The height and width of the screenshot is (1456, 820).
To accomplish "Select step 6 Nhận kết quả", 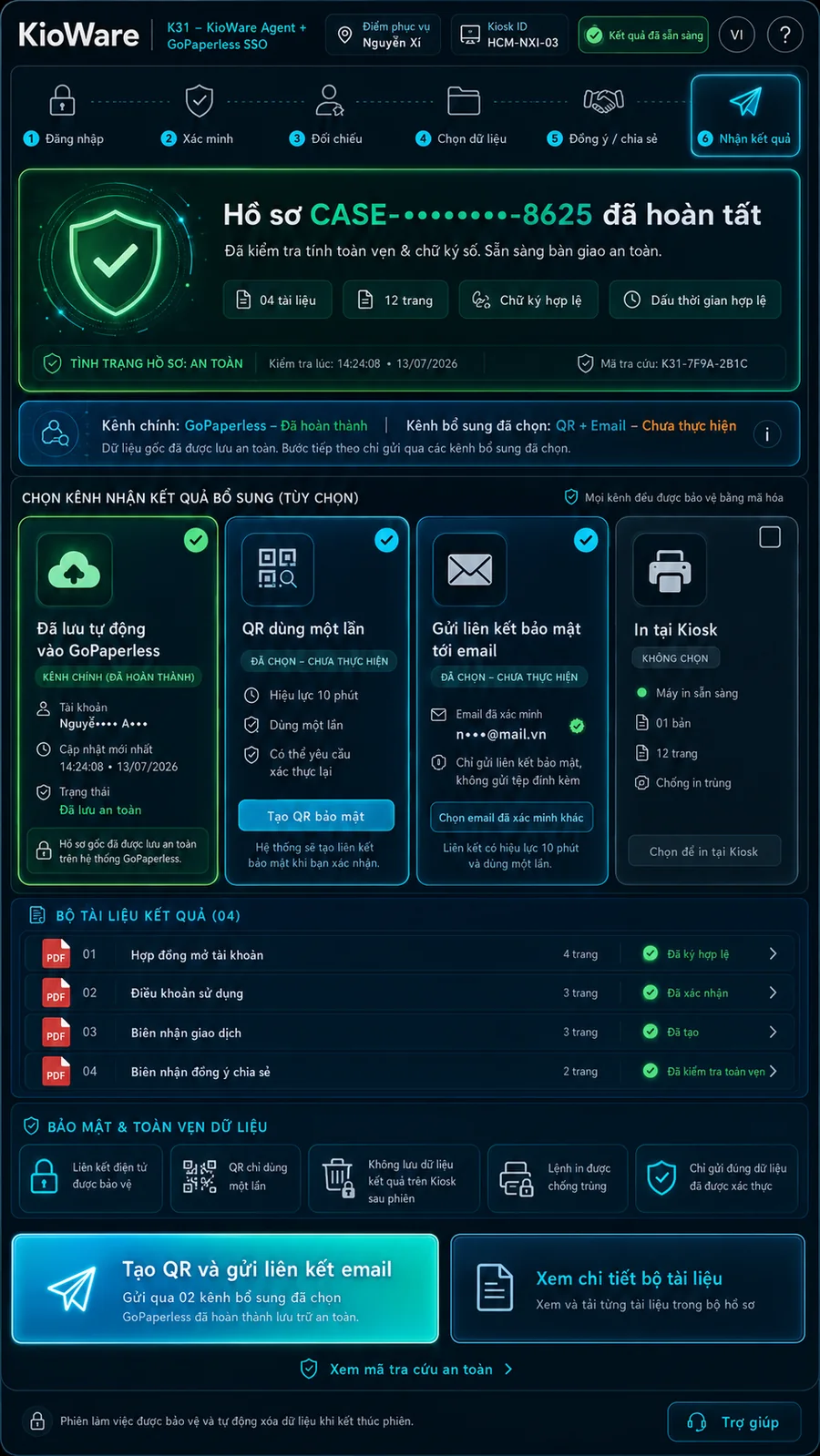I will (x=745, y=116).
